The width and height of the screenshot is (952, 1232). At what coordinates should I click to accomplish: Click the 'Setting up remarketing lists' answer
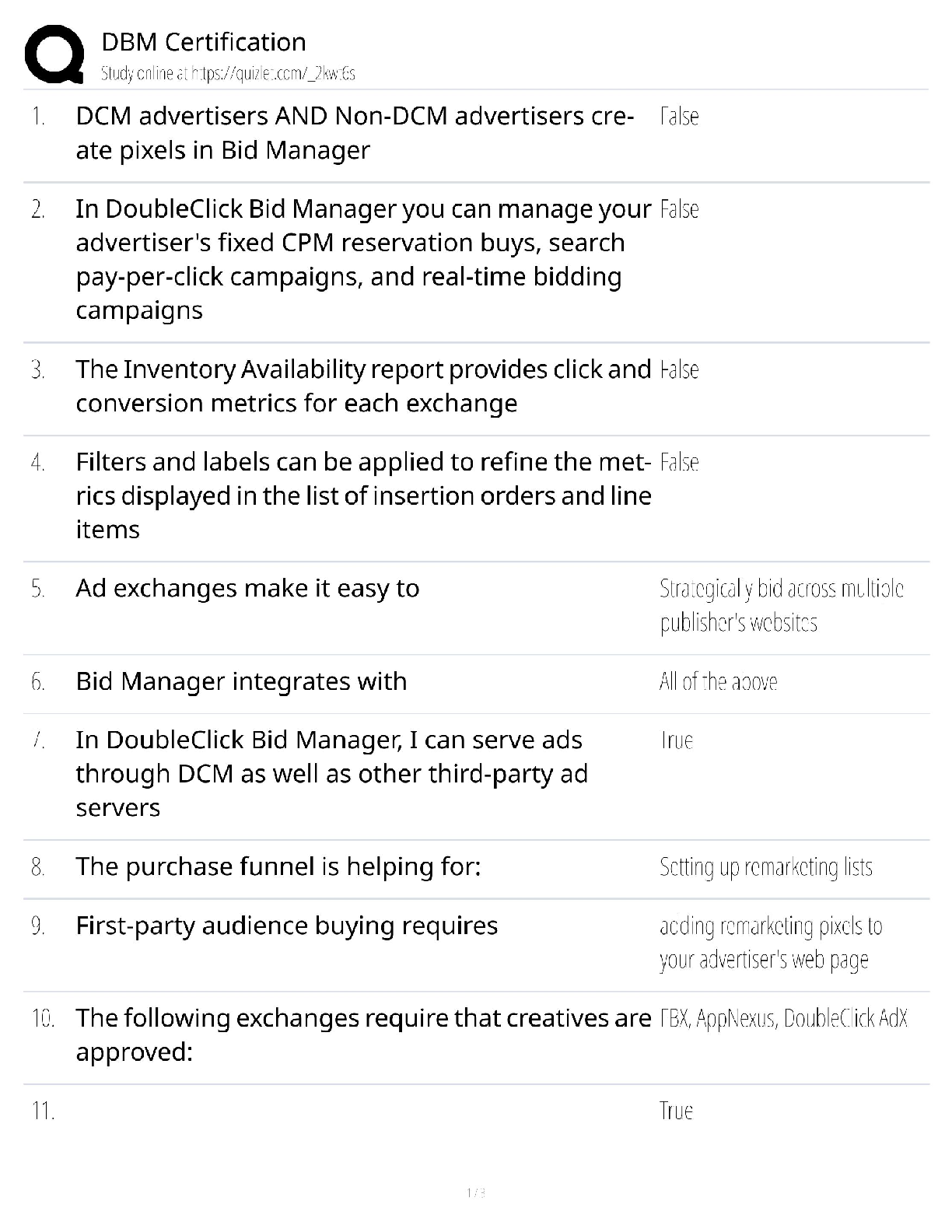coord(765,867)
